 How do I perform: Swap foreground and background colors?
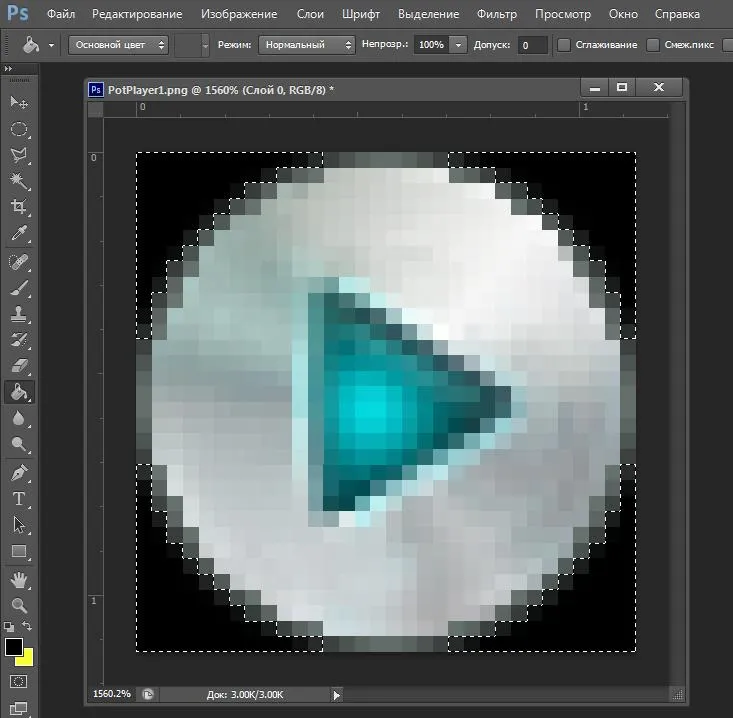tap(27, 626)
